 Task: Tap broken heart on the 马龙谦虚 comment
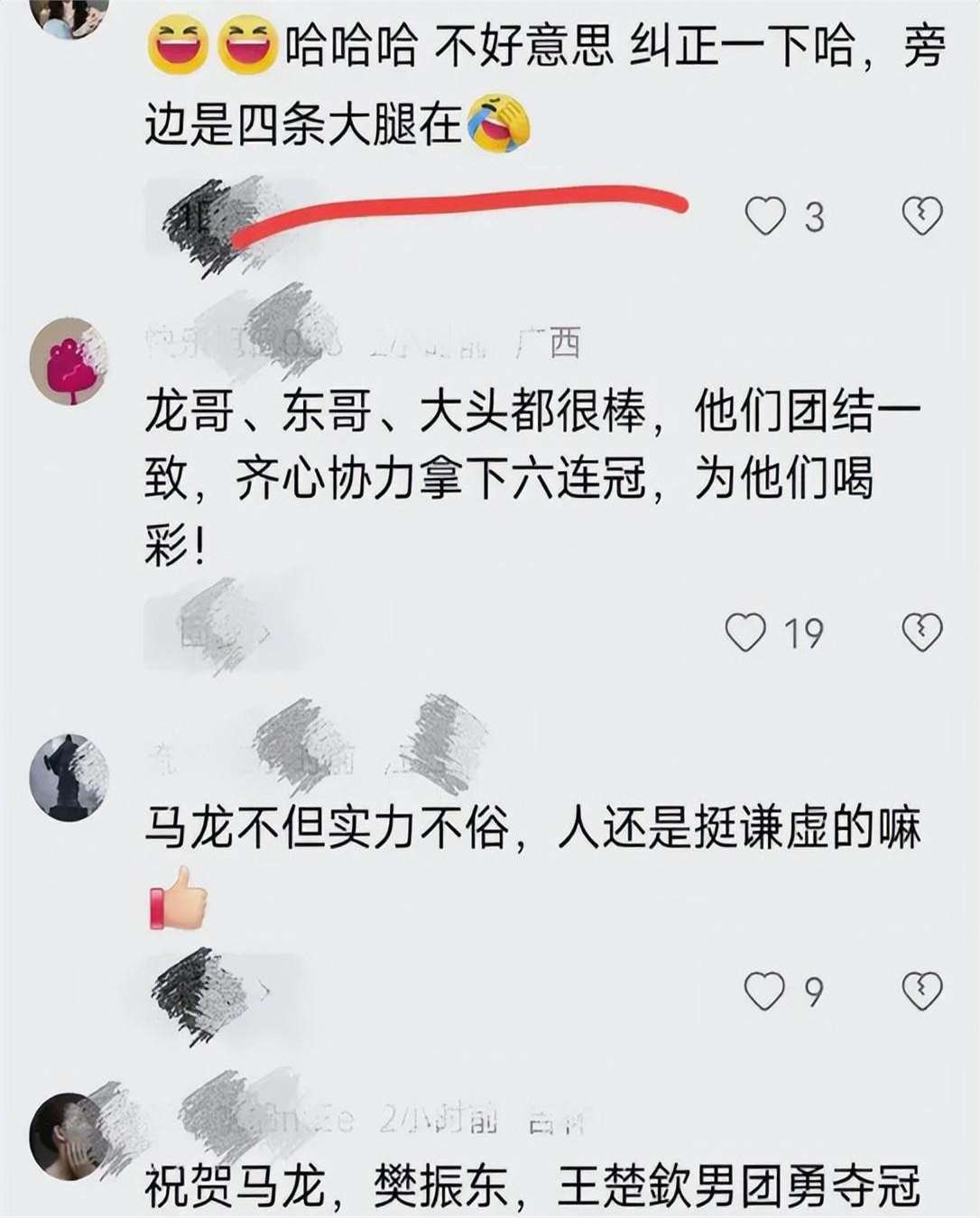click(x=922, y=991)
